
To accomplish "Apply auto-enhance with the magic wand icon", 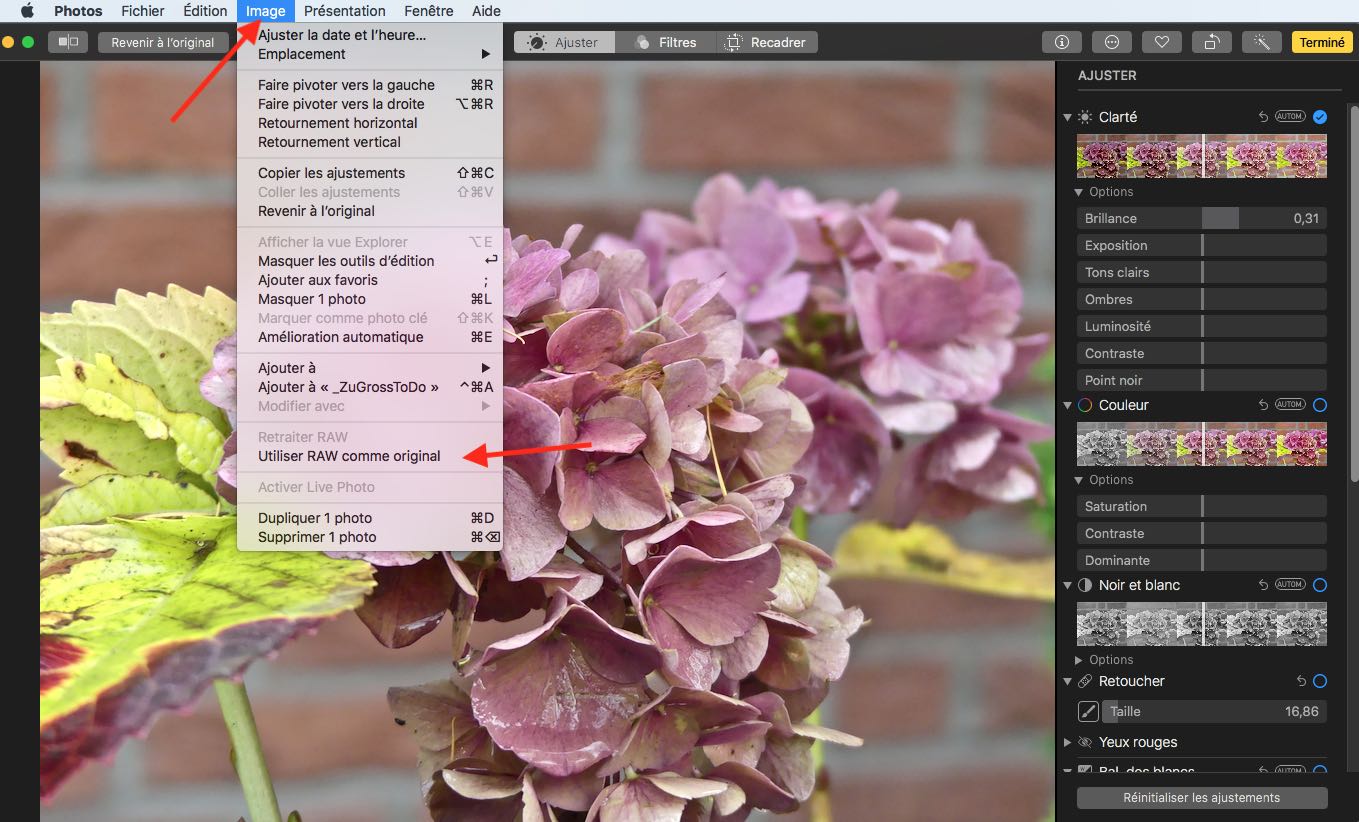I will coord(1262,42).
